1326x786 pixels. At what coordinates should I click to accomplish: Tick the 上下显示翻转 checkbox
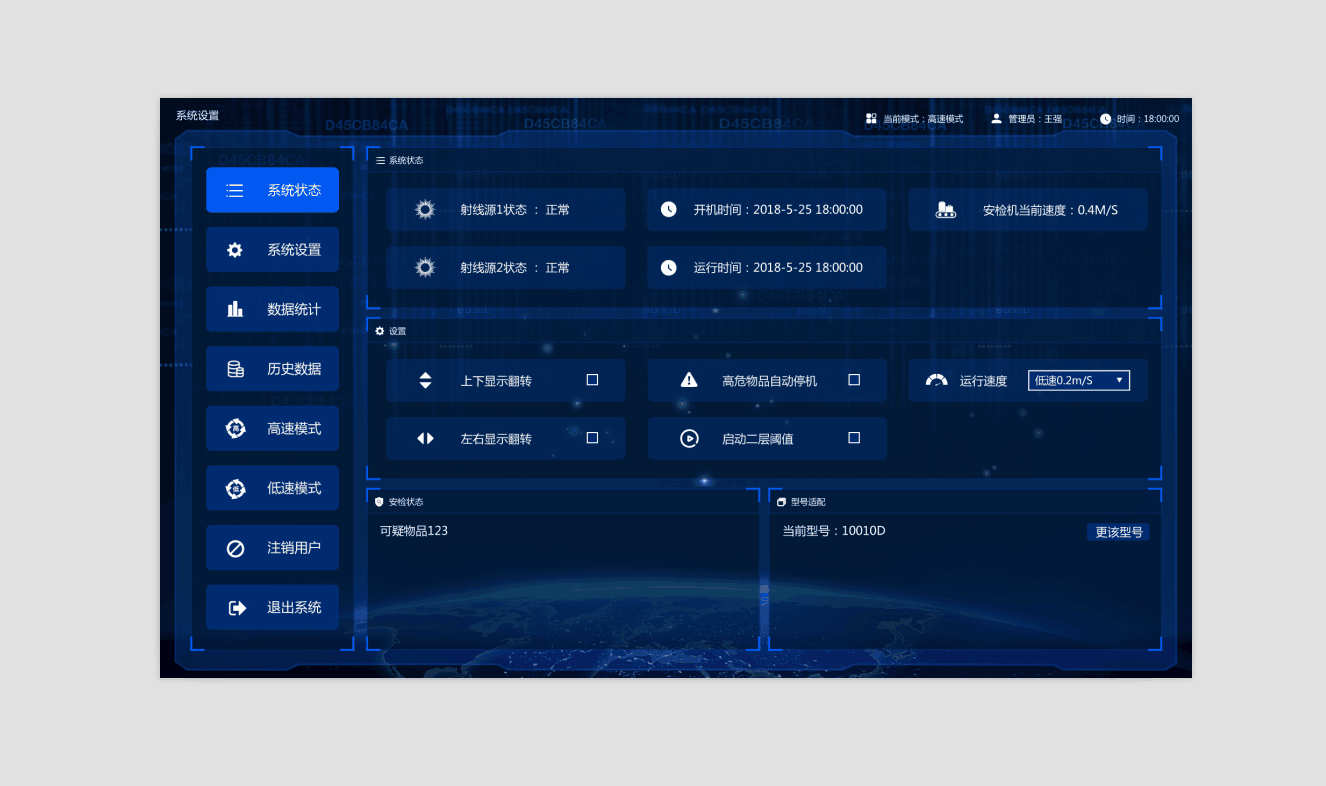coord(592,380)
